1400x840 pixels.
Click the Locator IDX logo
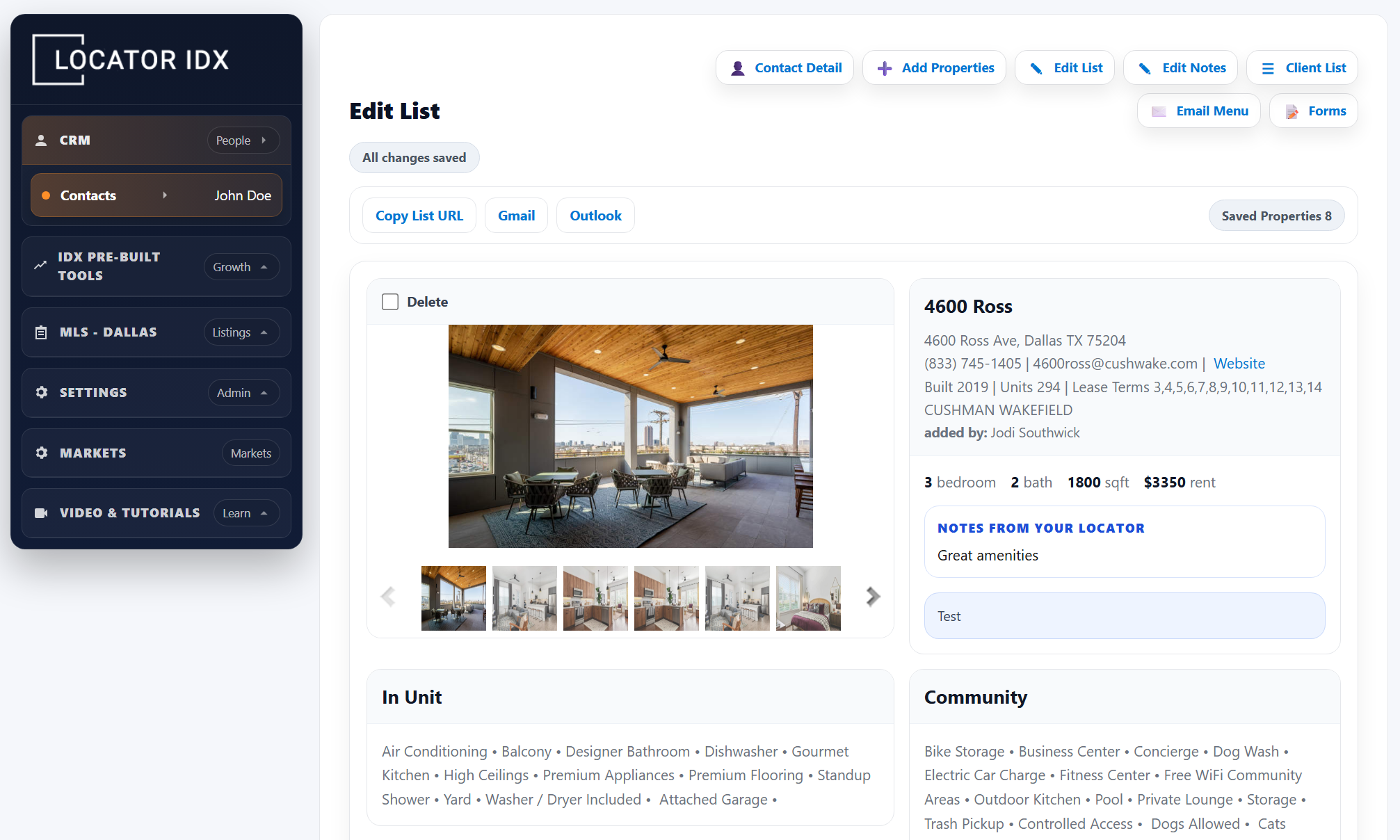click(131, 59)
